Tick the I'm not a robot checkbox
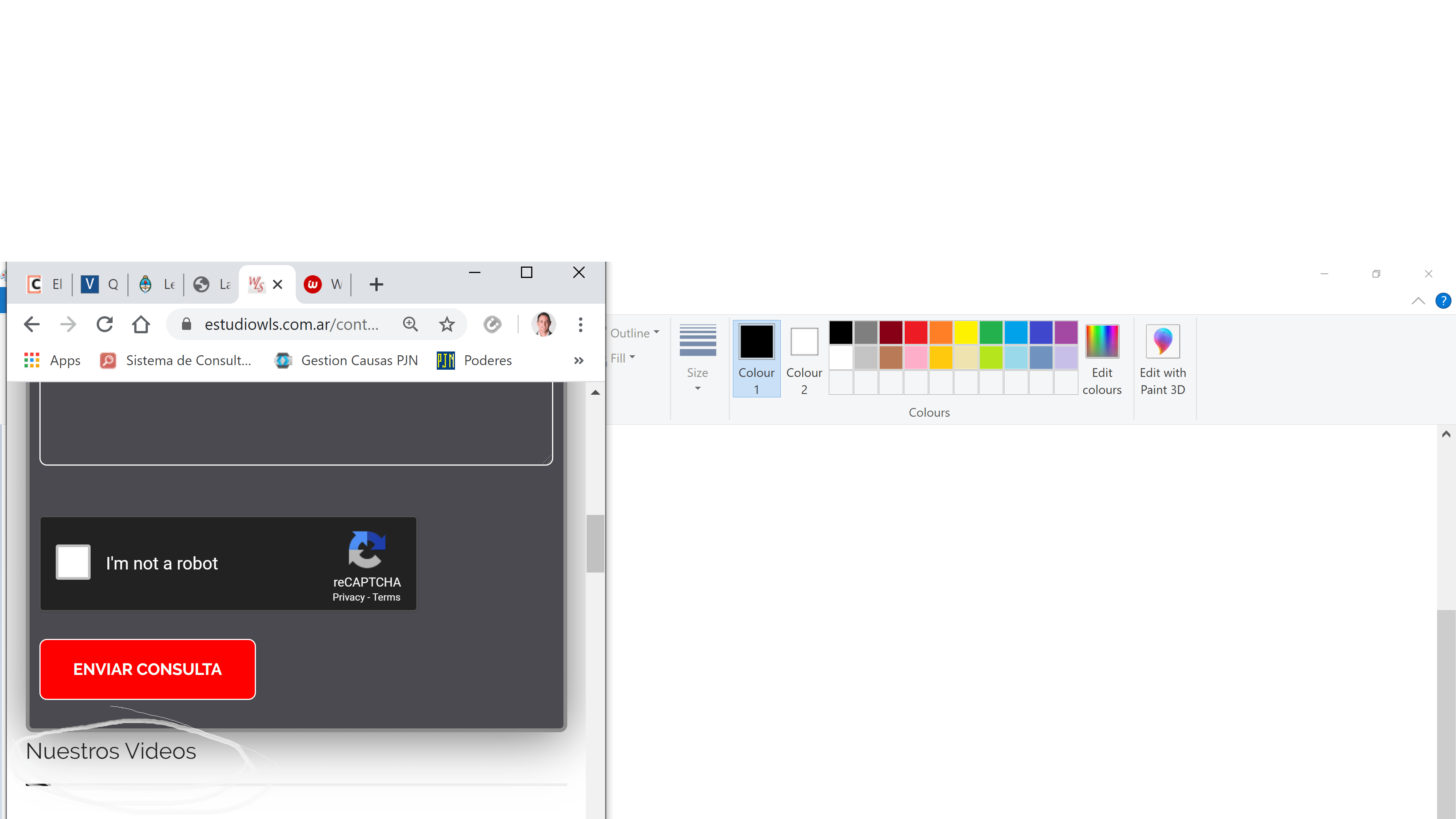This screenshot has height=819, width=1456. pyautogui.click(x=73, y=562)
